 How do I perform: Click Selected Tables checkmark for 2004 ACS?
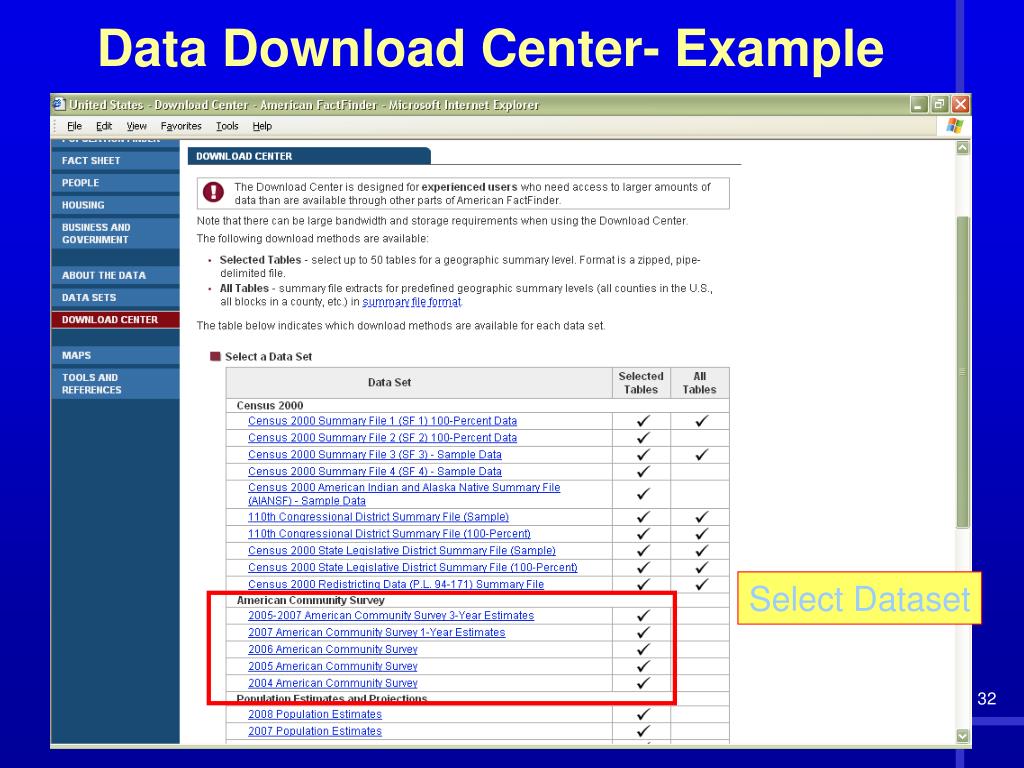pos(643,683)
